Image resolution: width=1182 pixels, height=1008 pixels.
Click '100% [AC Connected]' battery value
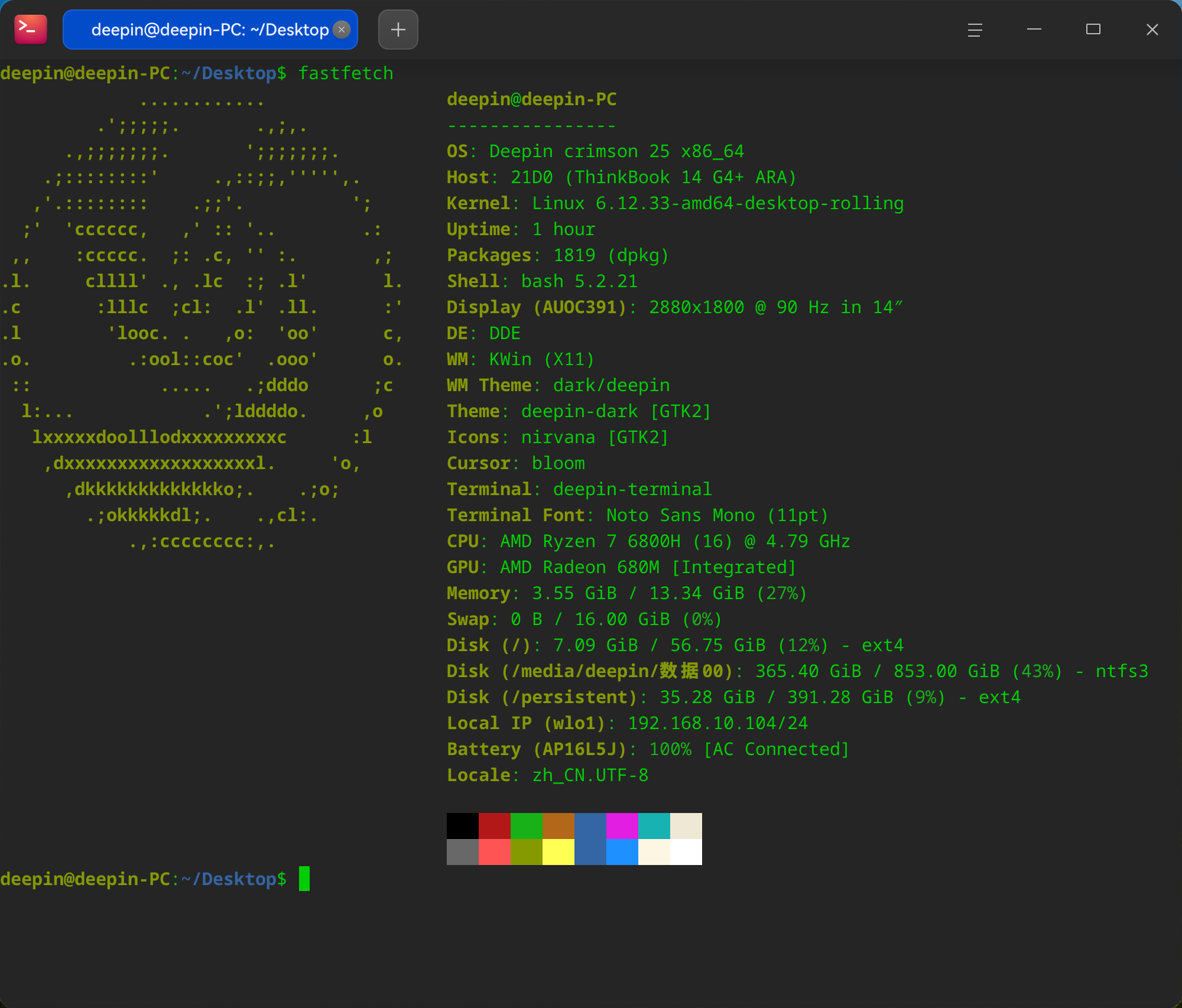point(749,749)
